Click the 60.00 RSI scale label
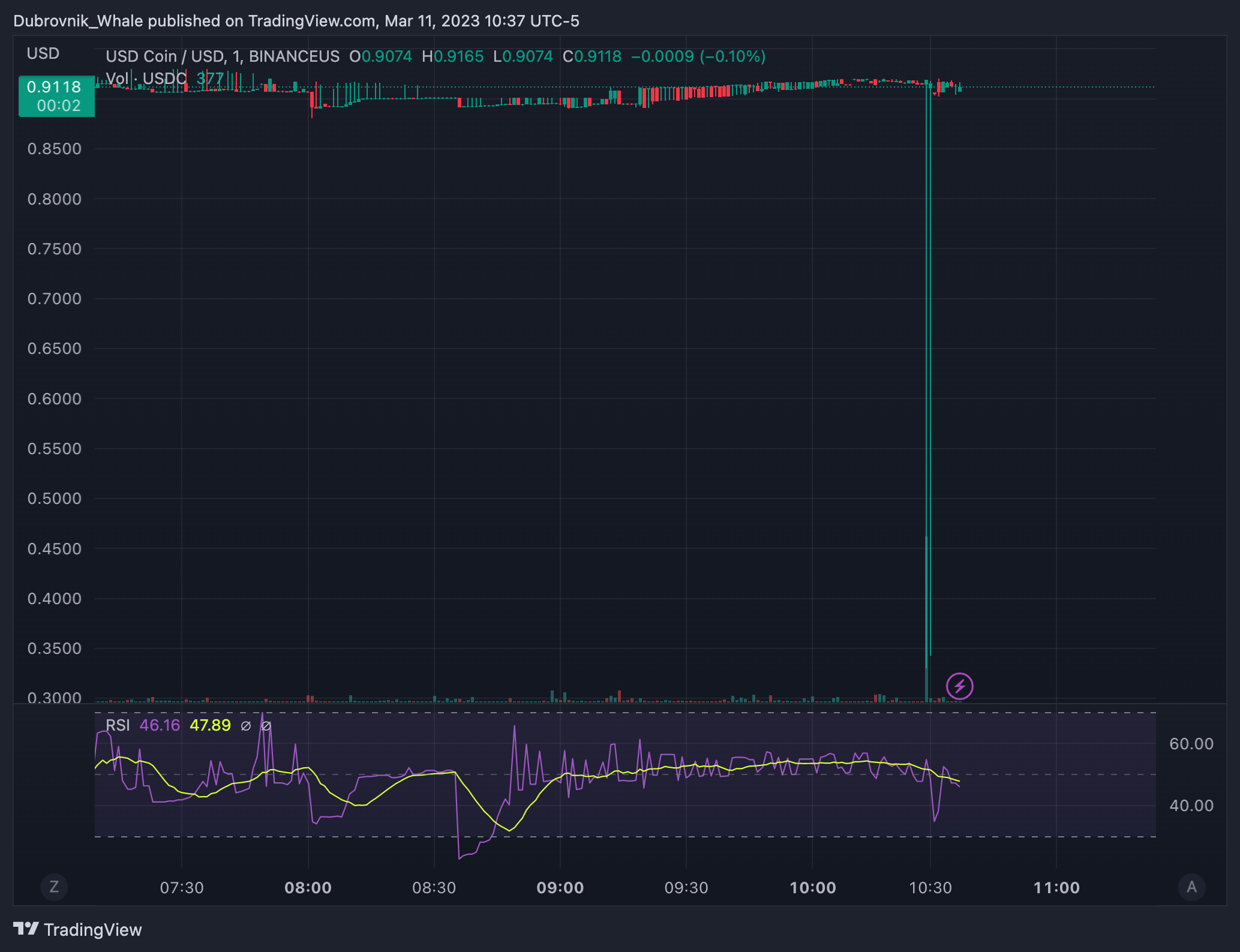The image size is (1240, 952). tap(1191, 744)
